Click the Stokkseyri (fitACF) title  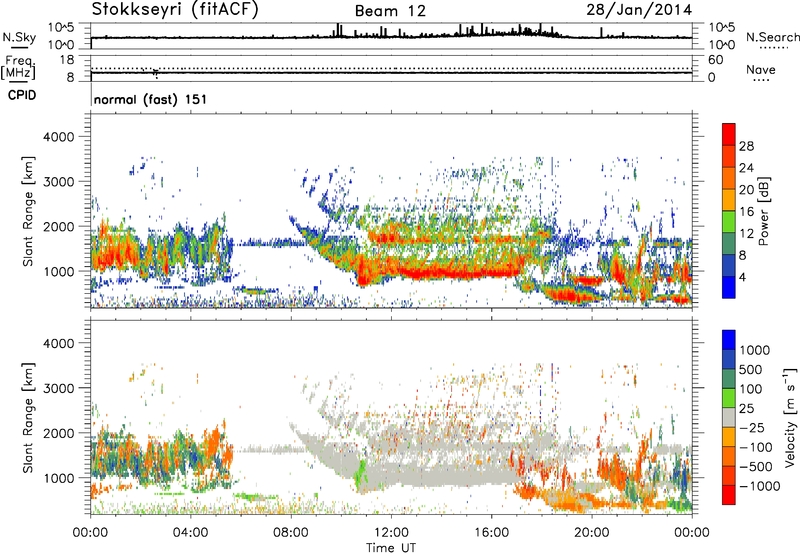[175, 10]
